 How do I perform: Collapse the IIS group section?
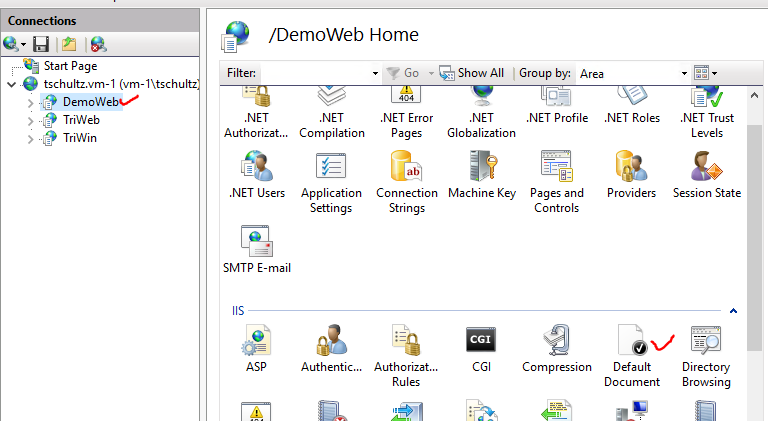point(733,310)
